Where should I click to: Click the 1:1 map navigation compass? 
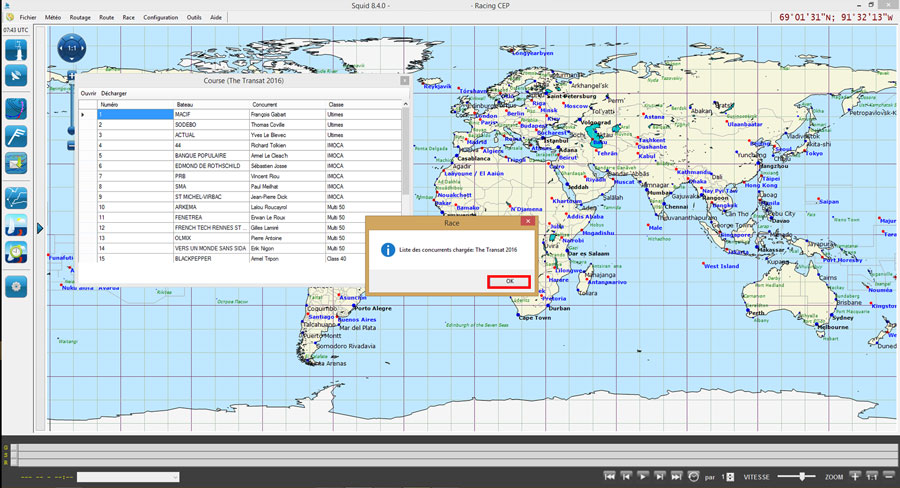(71, 47)
